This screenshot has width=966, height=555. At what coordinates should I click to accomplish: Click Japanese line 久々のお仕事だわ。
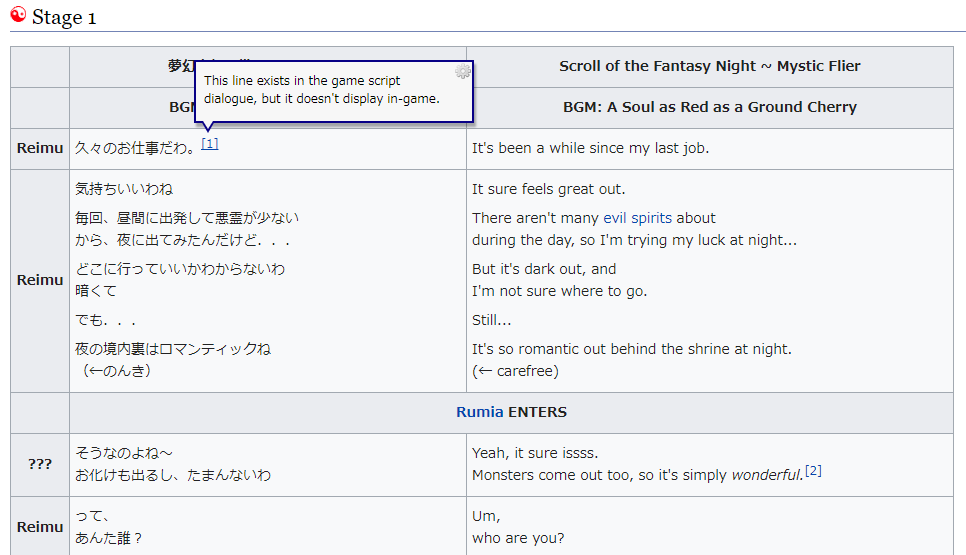click(136, 148)
